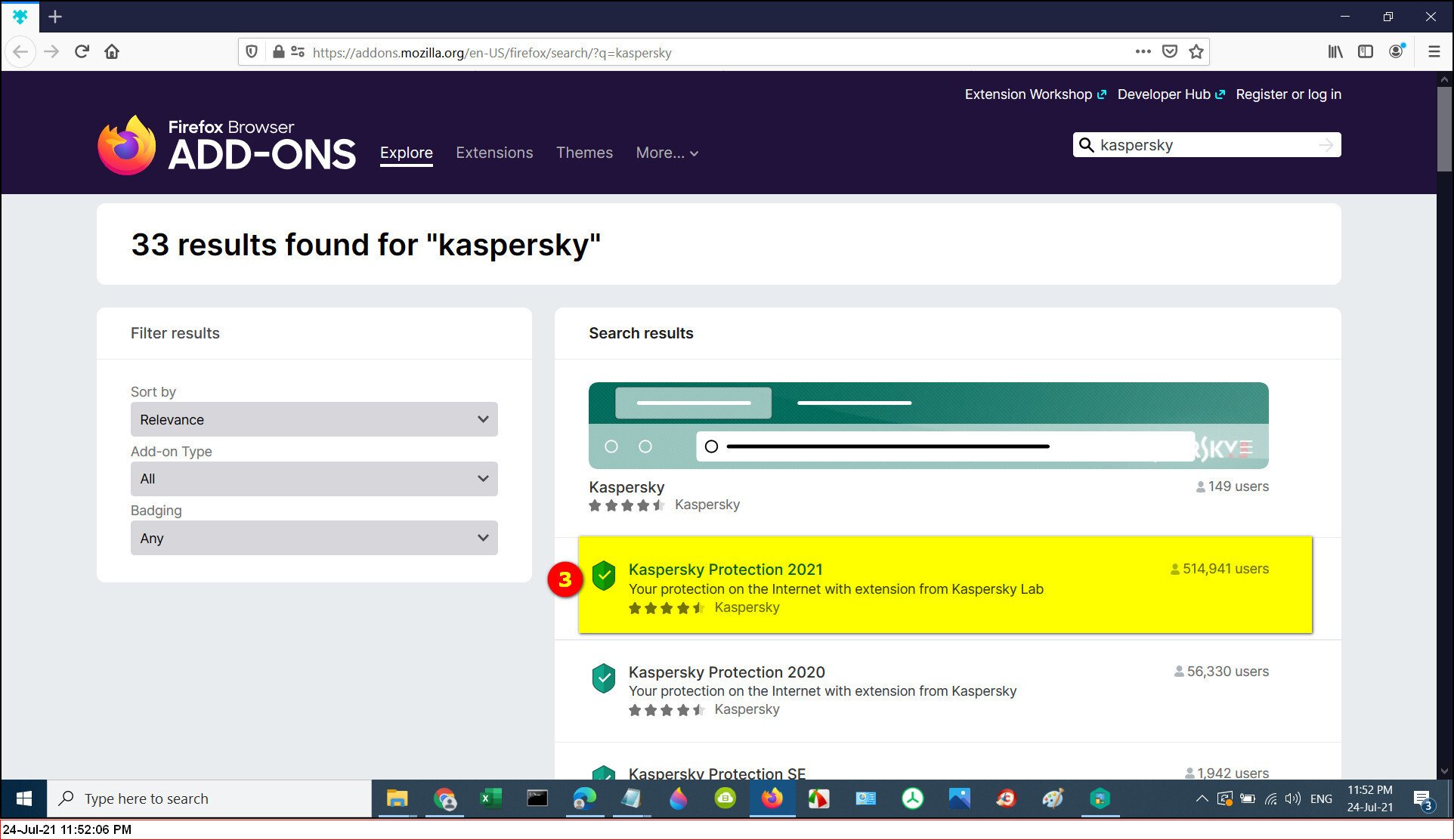Show hidden system tray icons
Viewport: 1454px width, 840px height.
pyautogui.click(x=1202, y=798)
